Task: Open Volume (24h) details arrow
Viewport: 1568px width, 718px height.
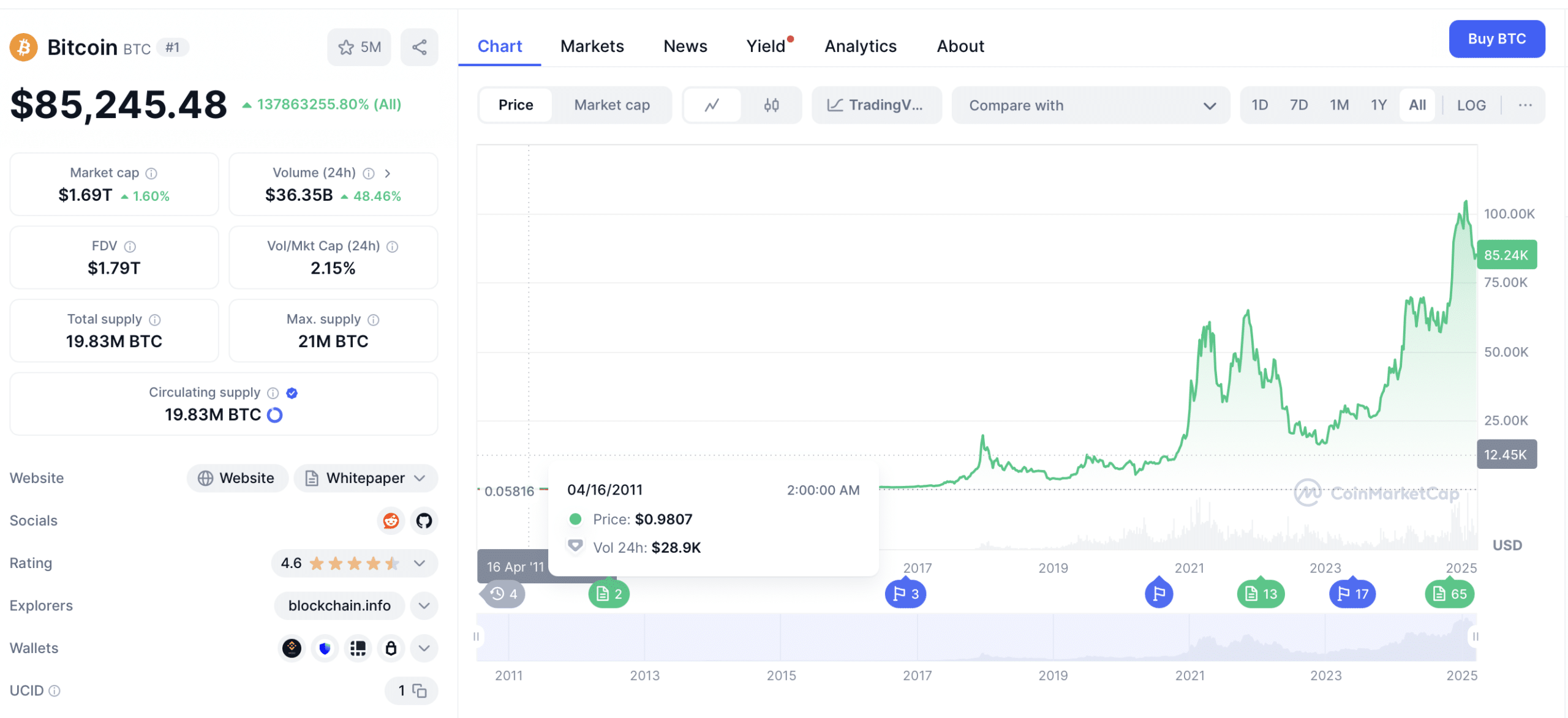Action: tap(388, 173)
